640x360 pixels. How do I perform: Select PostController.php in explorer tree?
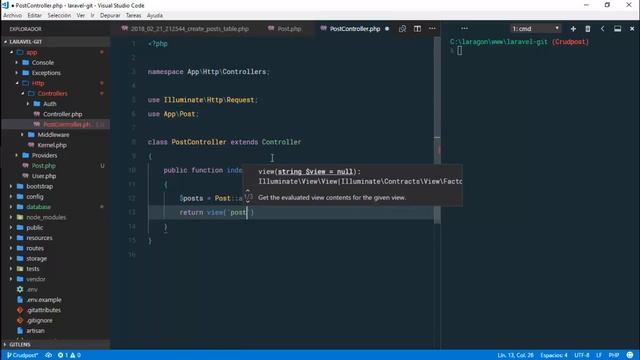67,124
